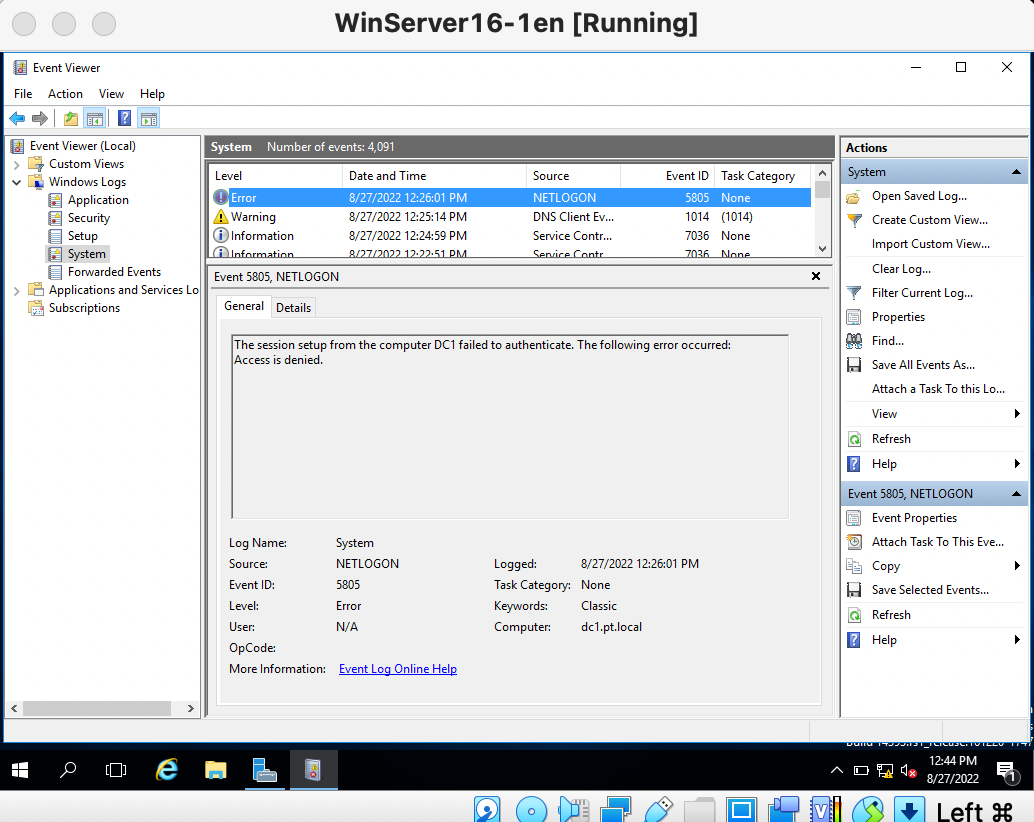Close the event preview pane
The height and width of the screenshot is (822, 1034).
click(x=816, y=276)
